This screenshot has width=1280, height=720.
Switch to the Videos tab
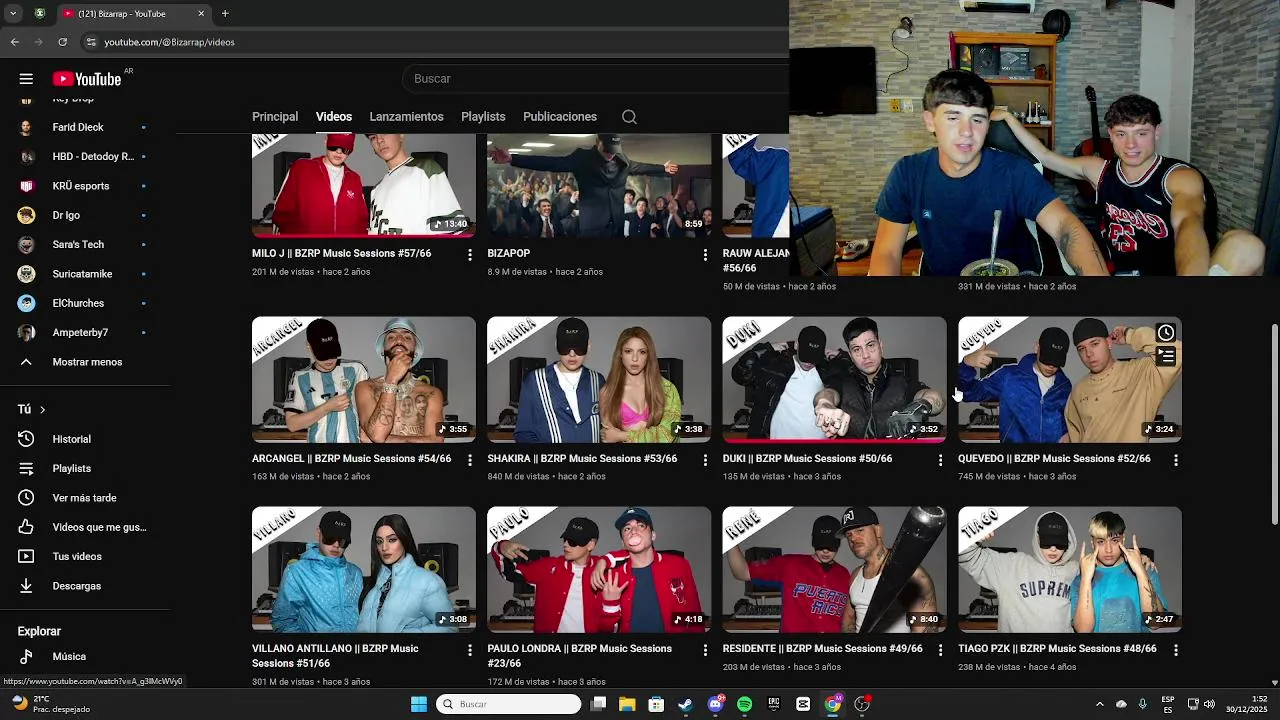(x=334, y=117)
